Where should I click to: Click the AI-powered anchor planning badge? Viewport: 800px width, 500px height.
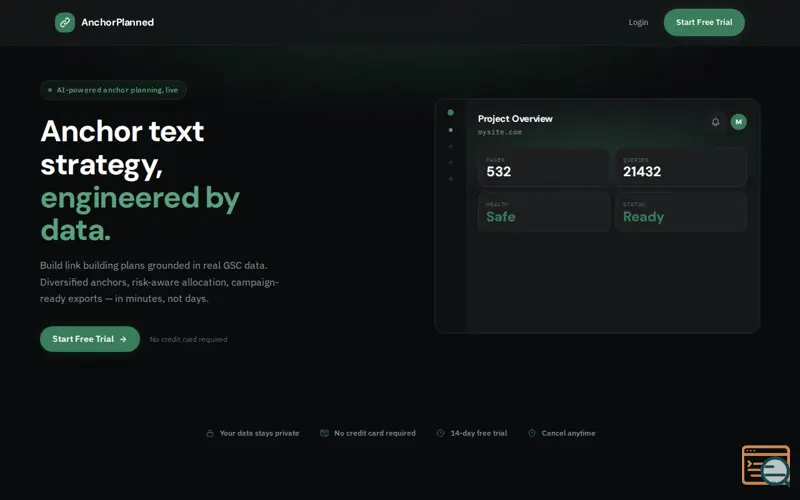click(x=113, y=90)
